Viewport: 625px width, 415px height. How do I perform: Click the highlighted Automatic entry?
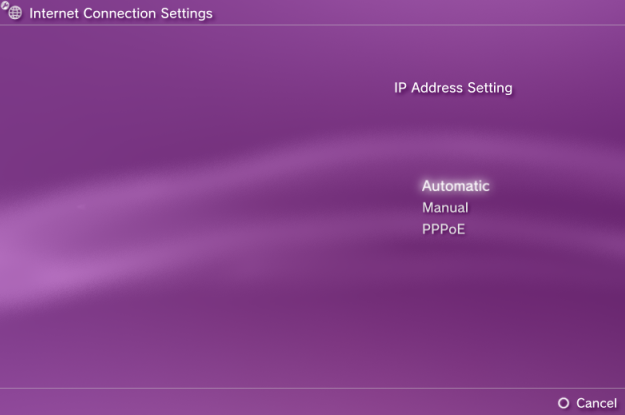(x=456, y=186)
